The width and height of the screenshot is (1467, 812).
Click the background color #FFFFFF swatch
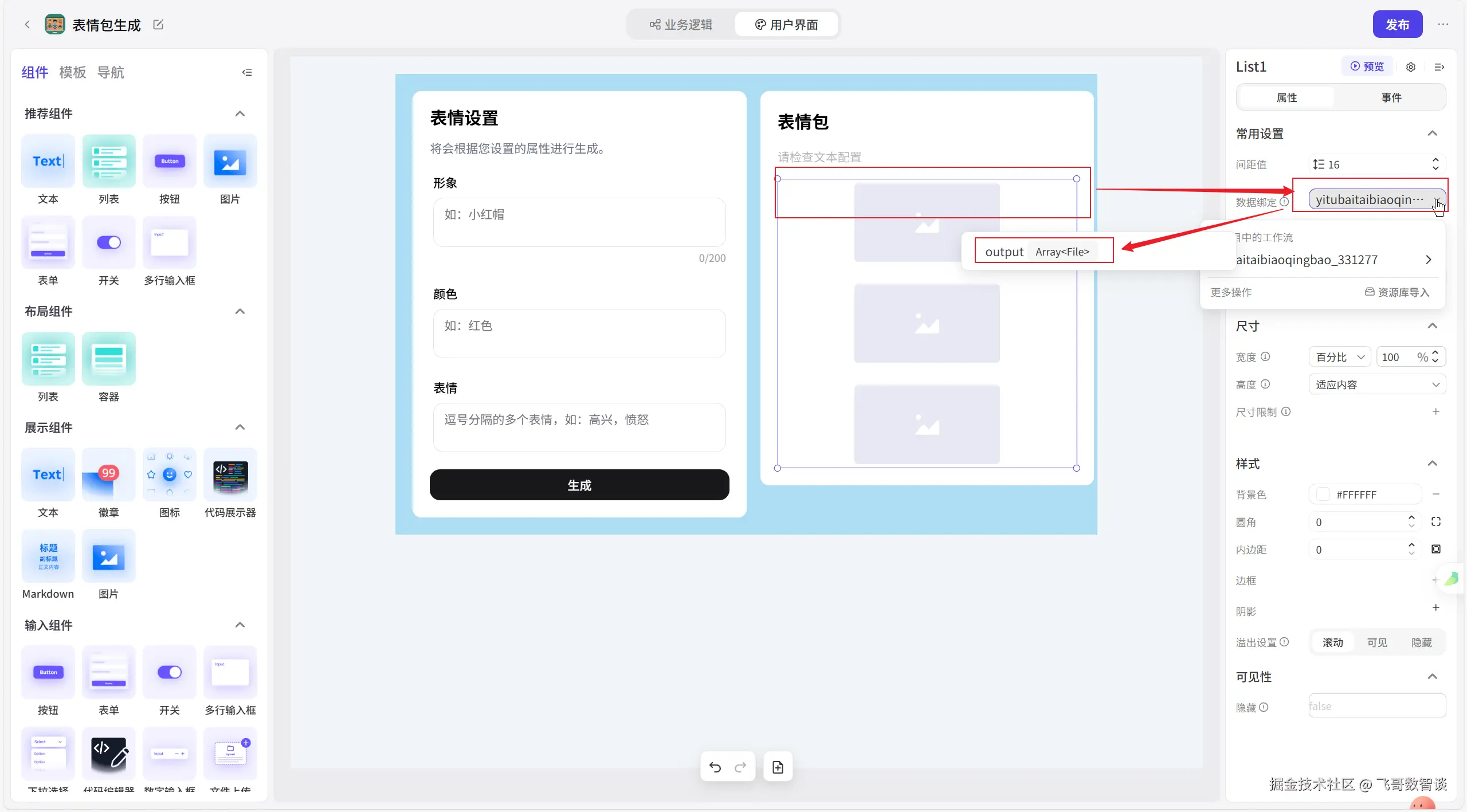click(x=1323, y=495)
